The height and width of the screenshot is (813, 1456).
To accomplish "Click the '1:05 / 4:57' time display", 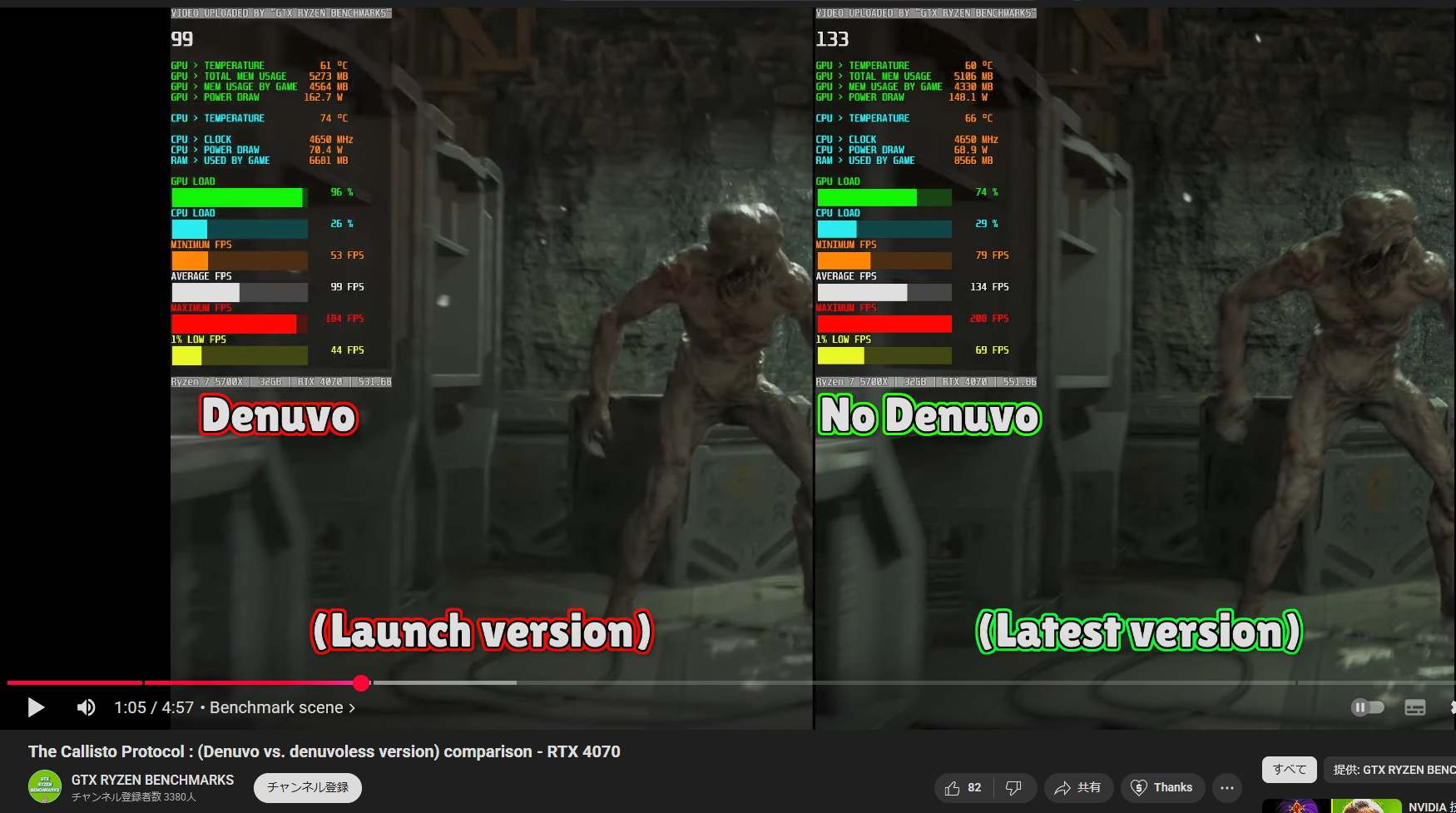I will pyautogui.click(x=154, y=707).
